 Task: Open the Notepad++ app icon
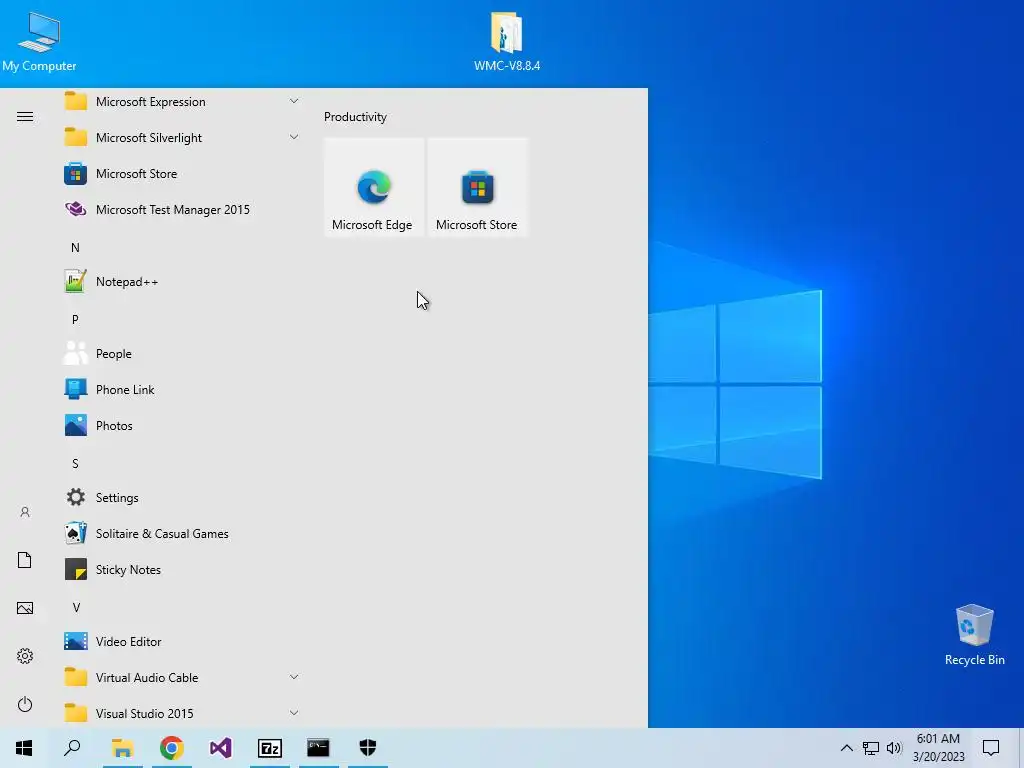[76, 281]
